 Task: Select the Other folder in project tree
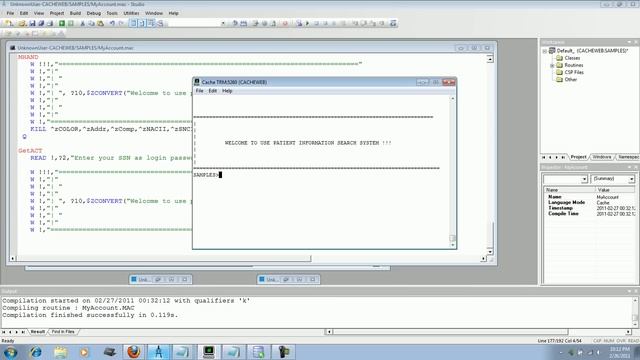pos(571,80)
